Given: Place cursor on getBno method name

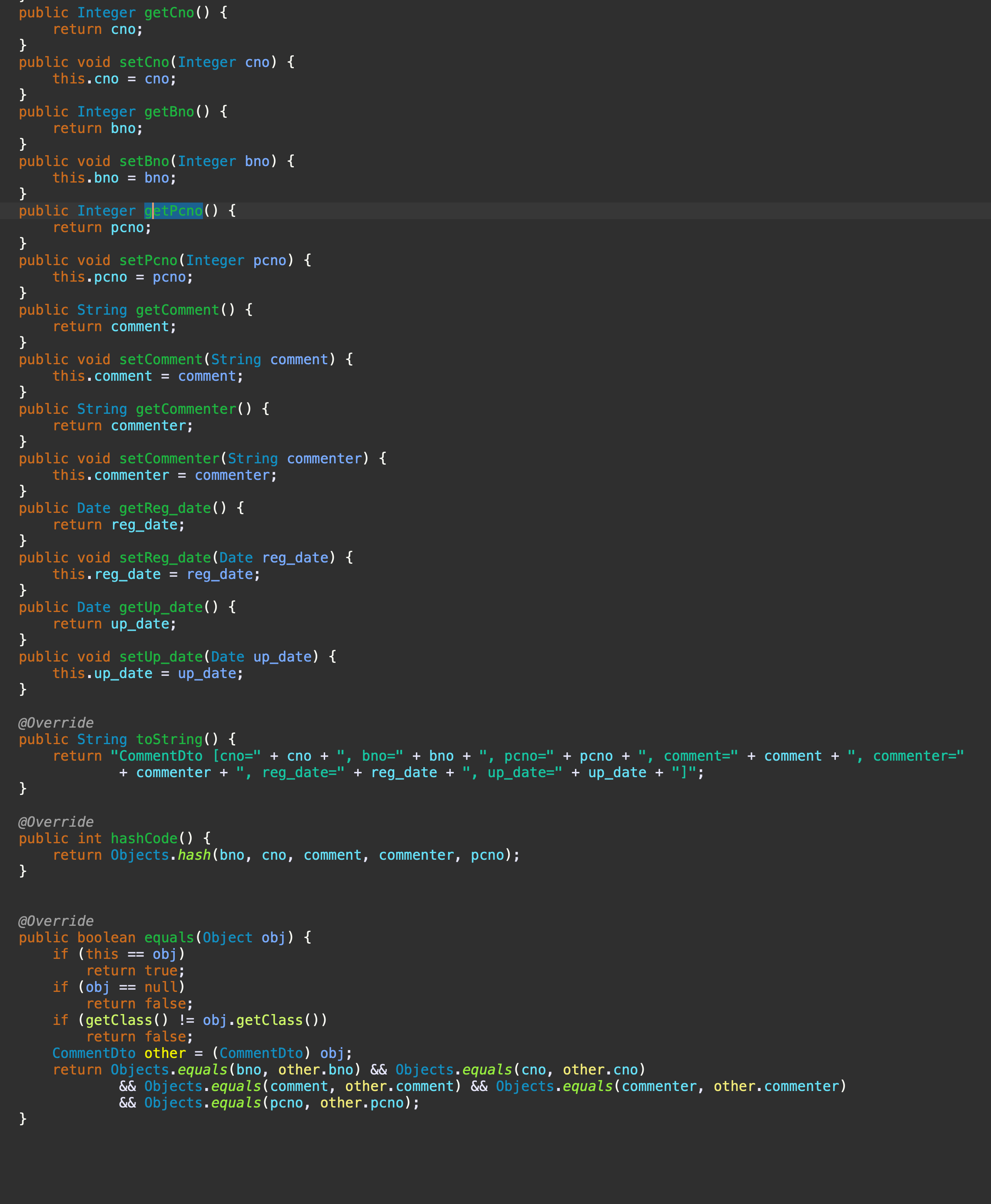Looking at the screenshot, I should pyautogui.click(x=169, y=112).
